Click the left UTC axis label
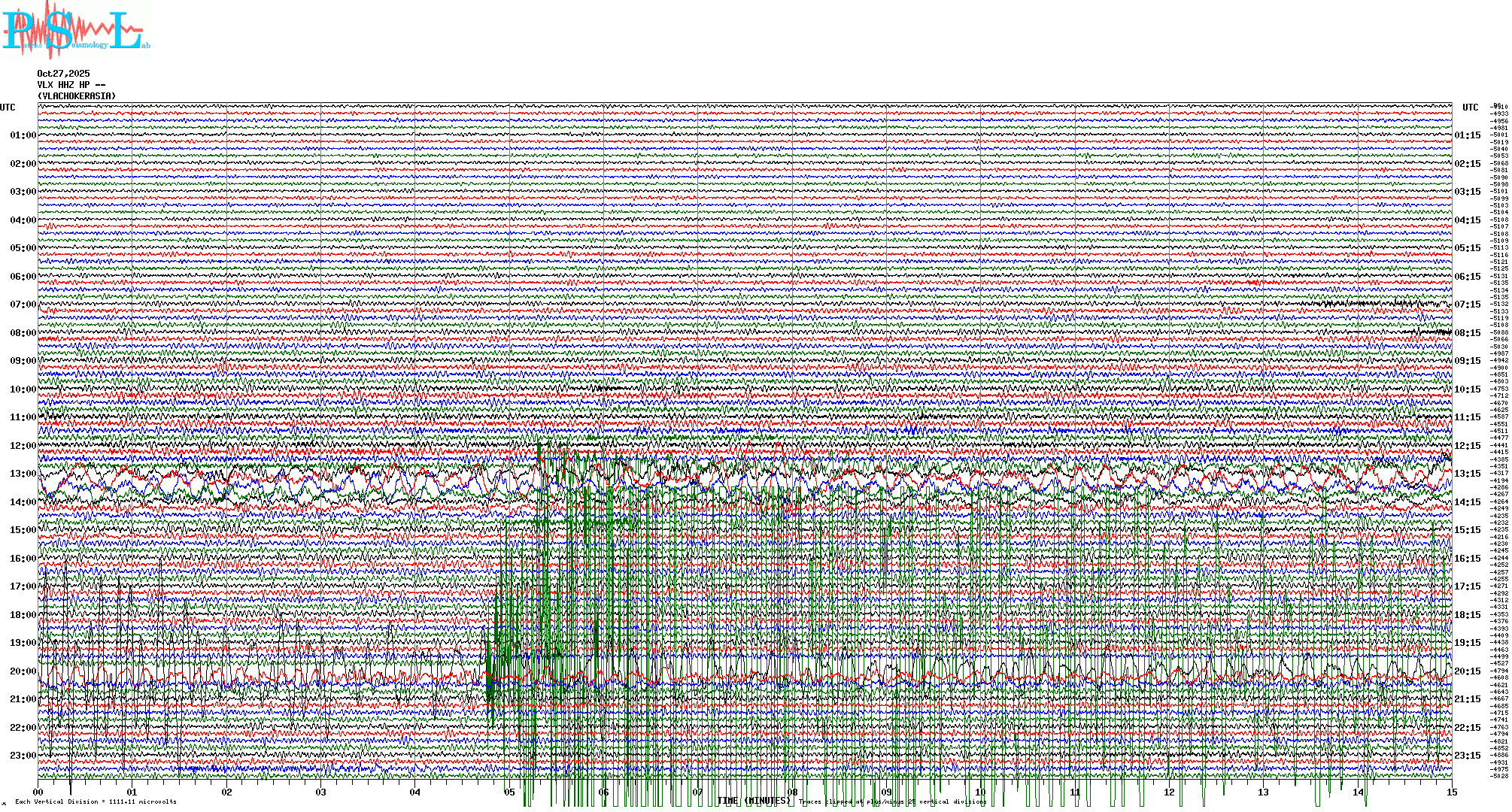The image size is (1512, 812). (x=8, y=108)
